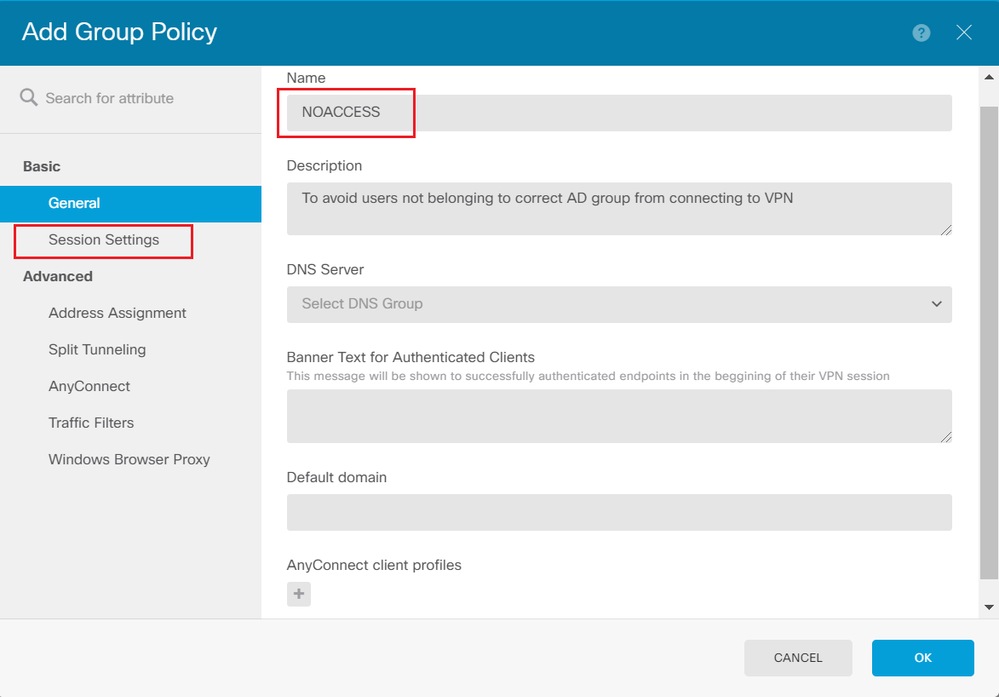Open Session Settings section
The image size is (999, 697).
pyautogui.click(x=104, y=240)
